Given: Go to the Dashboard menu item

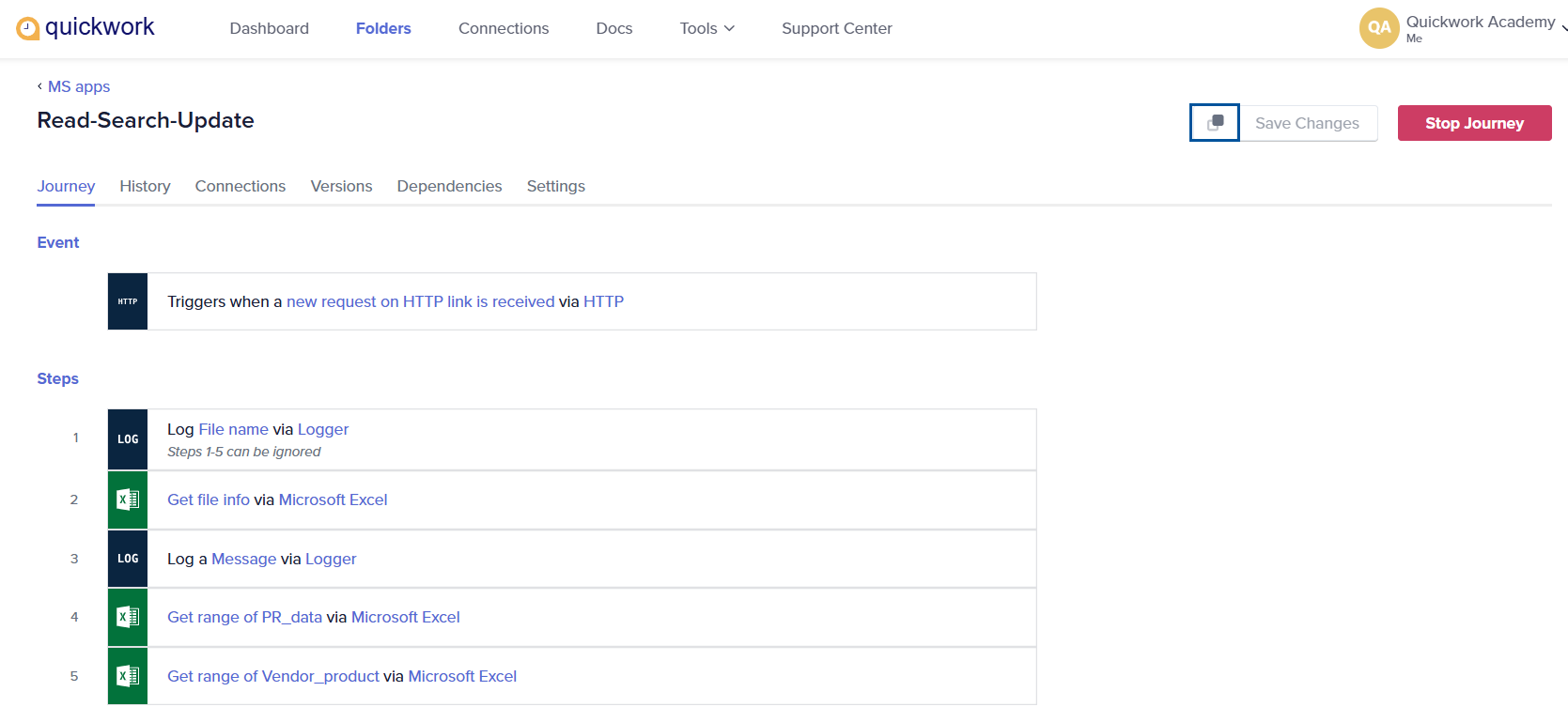Looking at the screenshot, I should click(269, 28).
